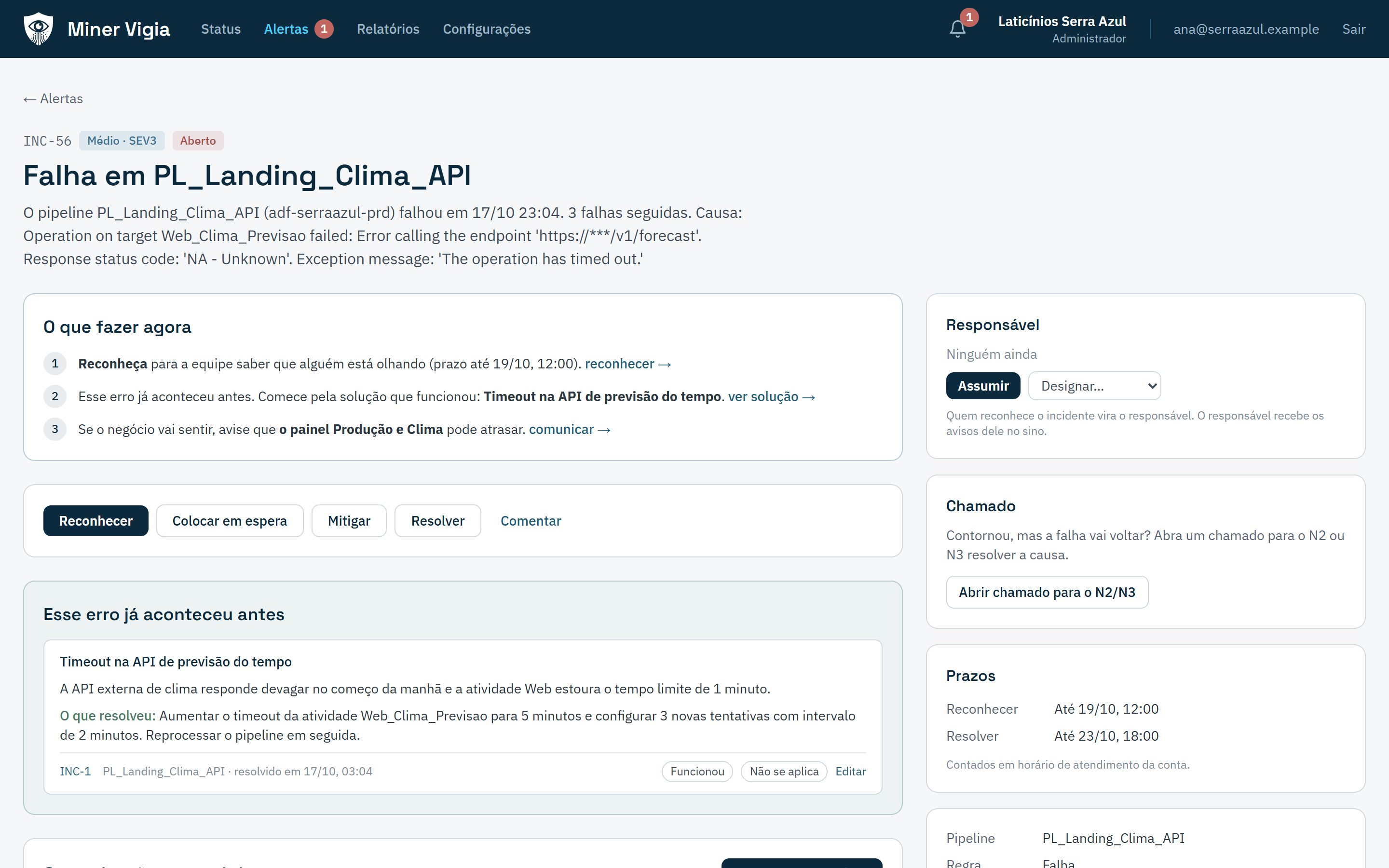Click the Assumir button
Screen dimensions: 1389x868
[x=983, y=386]
